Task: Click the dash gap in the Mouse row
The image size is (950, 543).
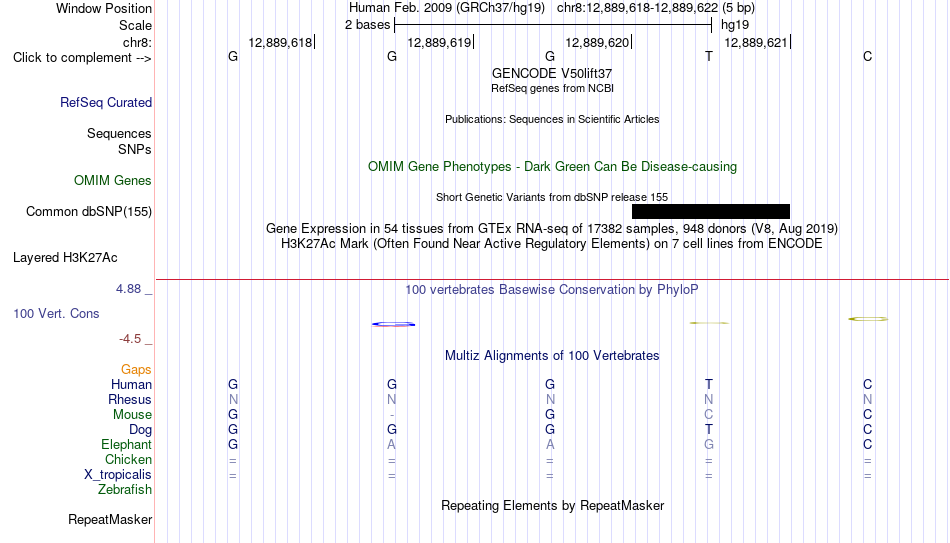Action: (392, 415)
